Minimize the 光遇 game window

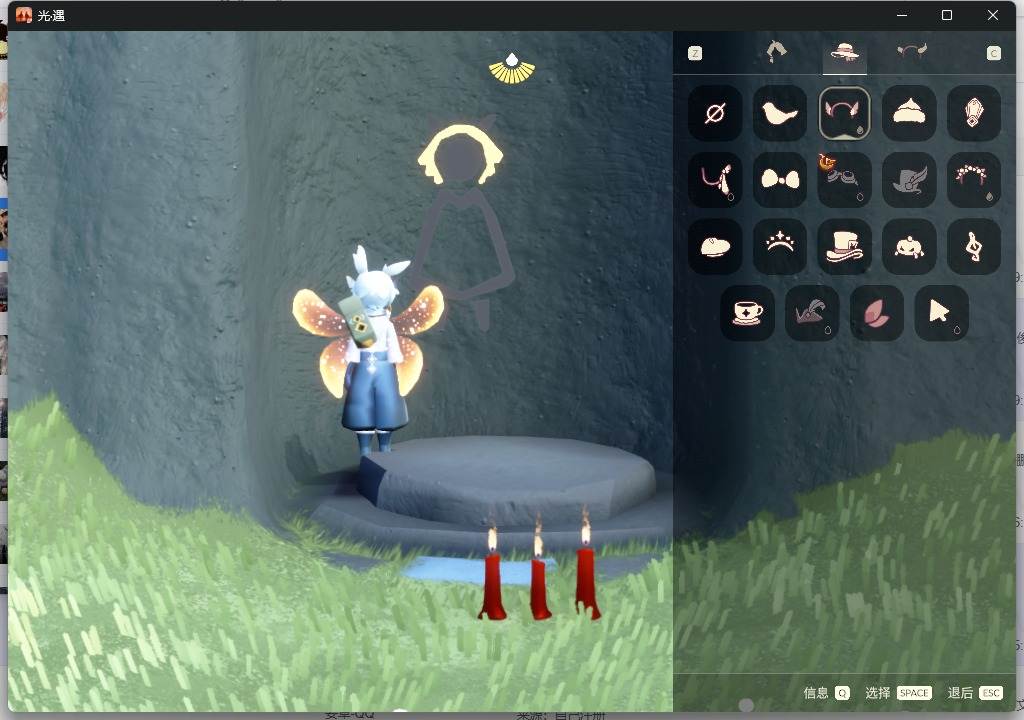click(902, 15)
